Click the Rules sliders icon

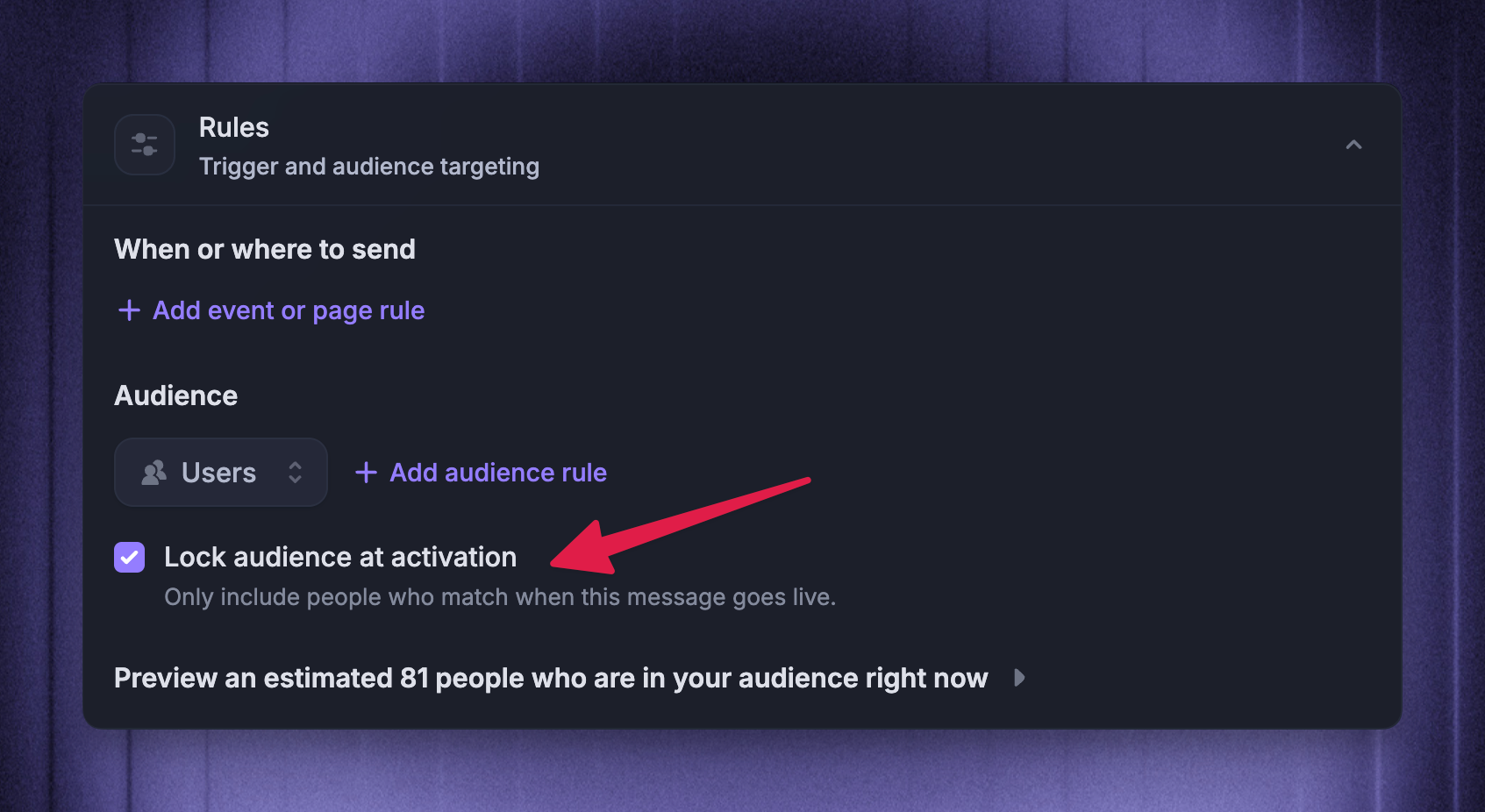click(145, 145)
